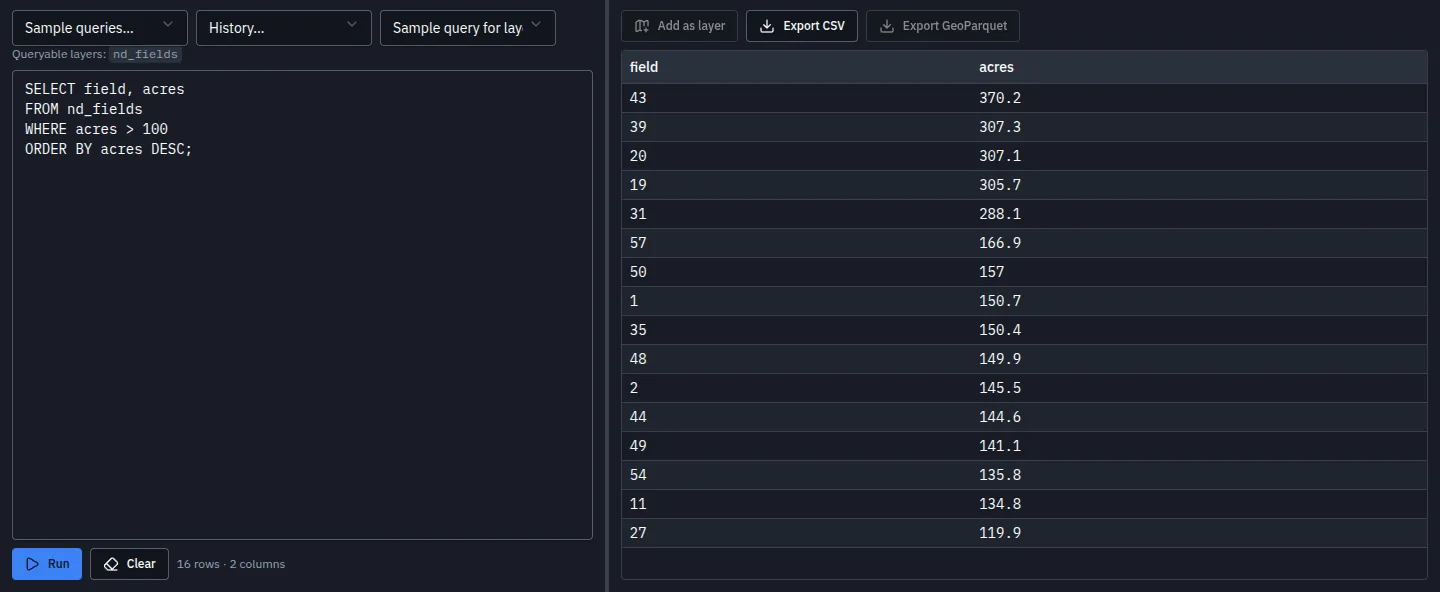Click the map icon in Add as layer

642,26
